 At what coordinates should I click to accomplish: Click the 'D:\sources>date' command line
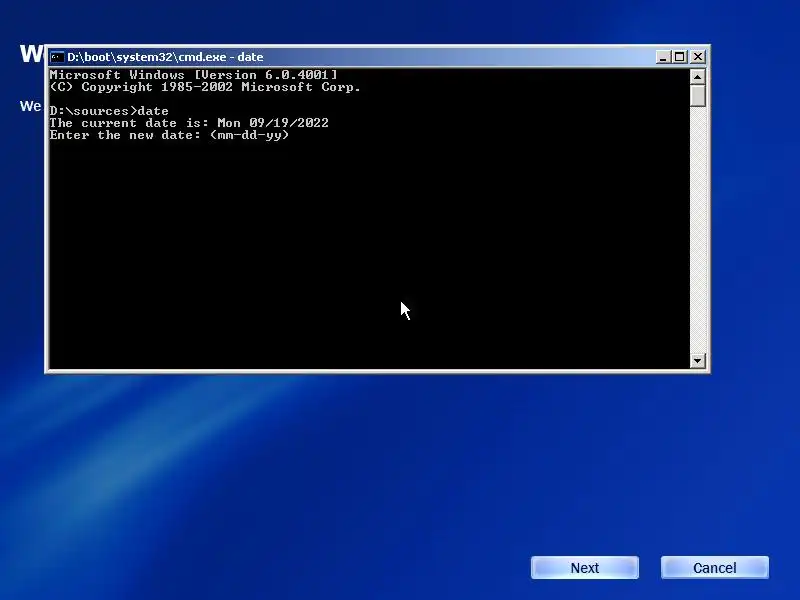pos(109,111)
